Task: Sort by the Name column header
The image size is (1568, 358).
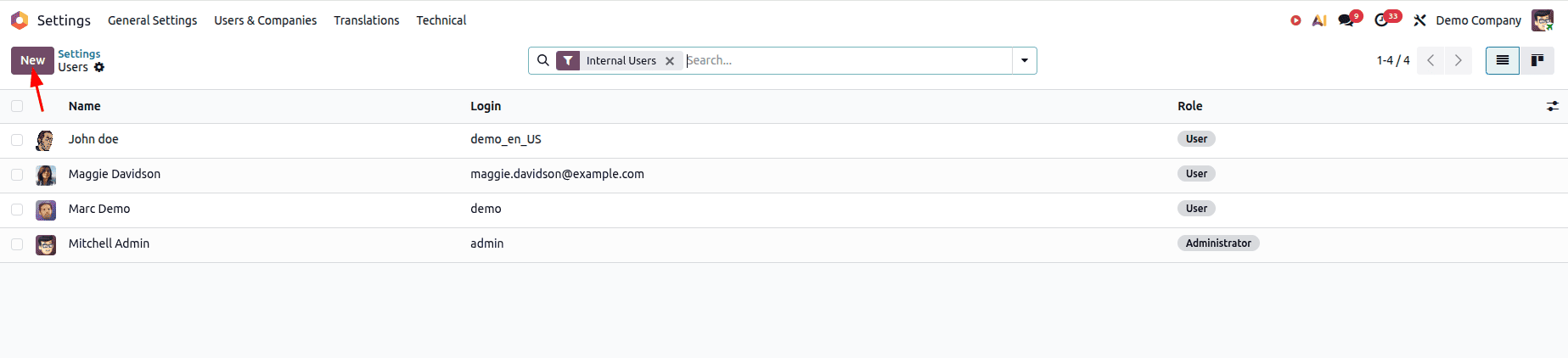Action: click(85, 106)
